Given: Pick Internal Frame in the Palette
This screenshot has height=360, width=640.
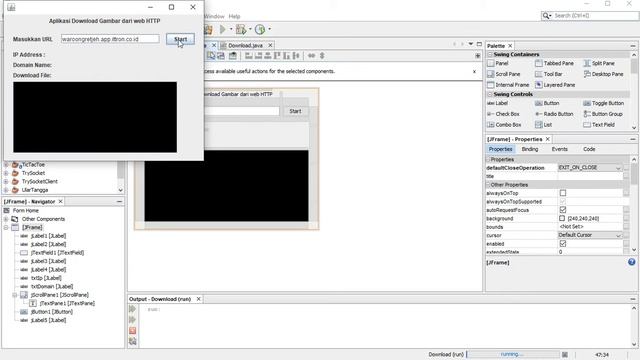Looking at the screenshot, I should 508,84.
